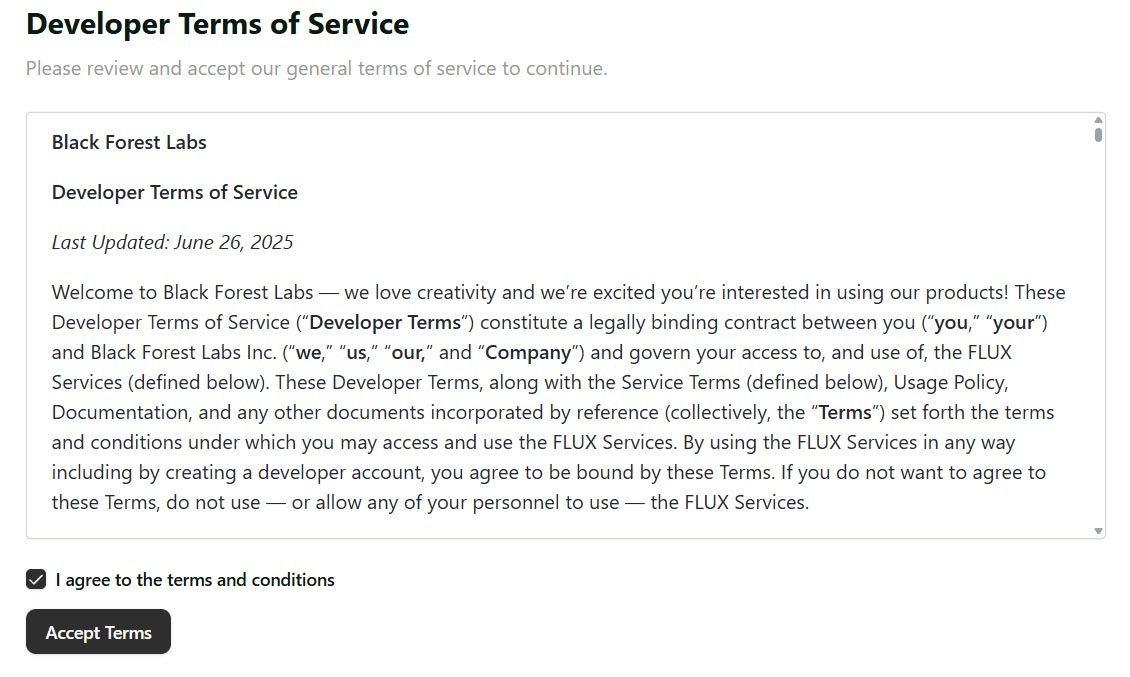Click the bold word "your" in the paragraph
The width and height of the screenshot is (1130, 677).
1014,323
